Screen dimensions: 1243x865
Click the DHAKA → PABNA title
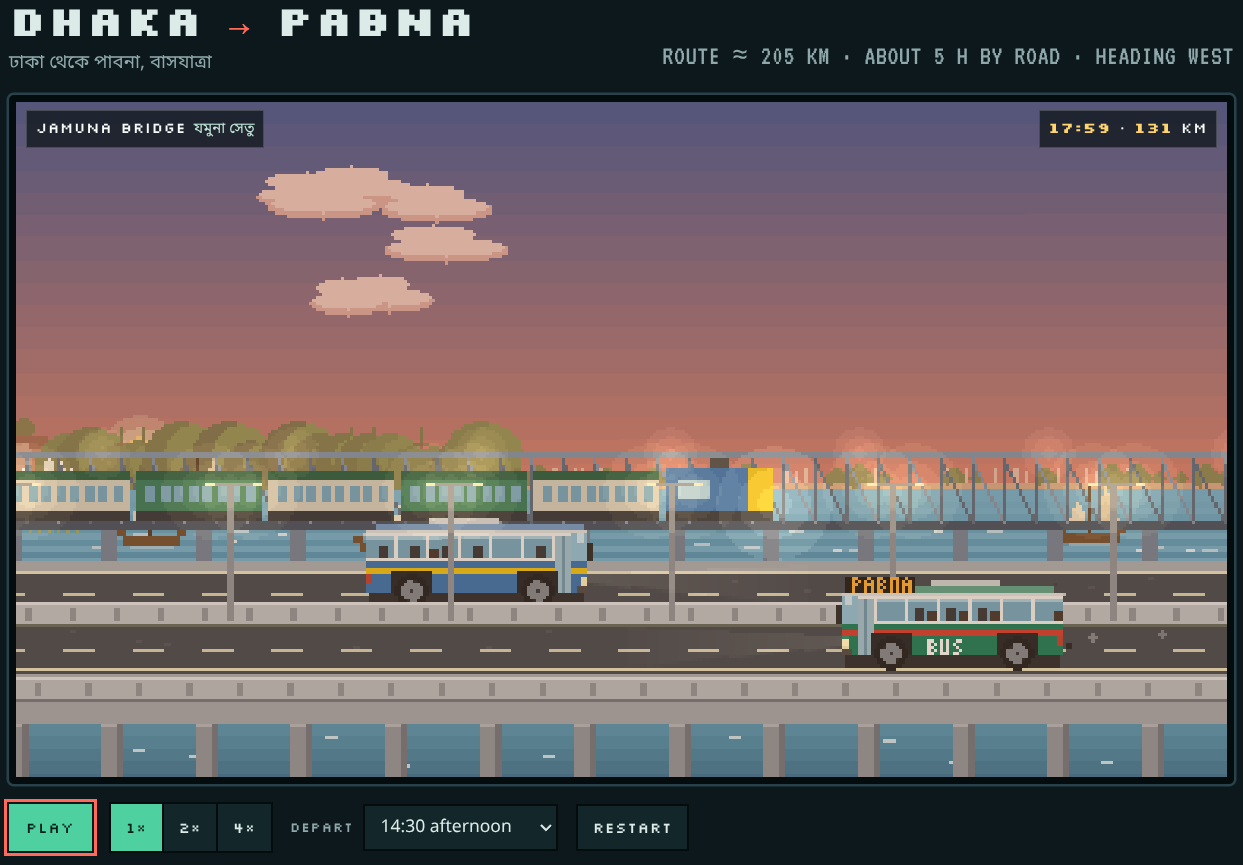coord(242,23)
